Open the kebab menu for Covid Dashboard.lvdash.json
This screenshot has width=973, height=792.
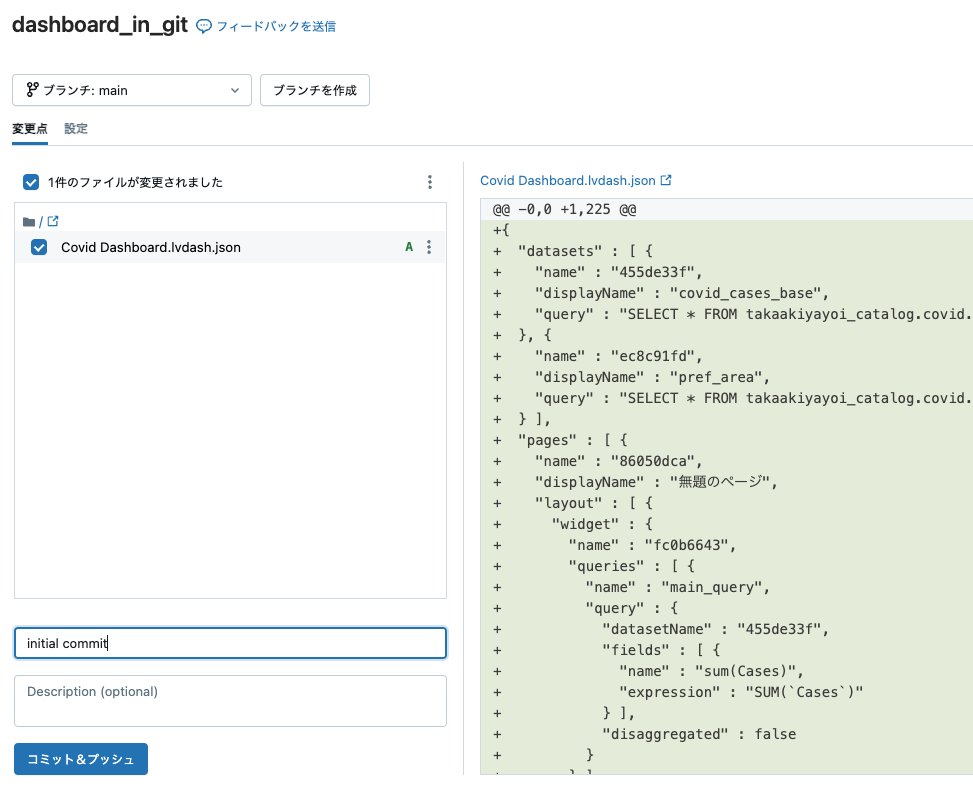(x=430, y=247)
